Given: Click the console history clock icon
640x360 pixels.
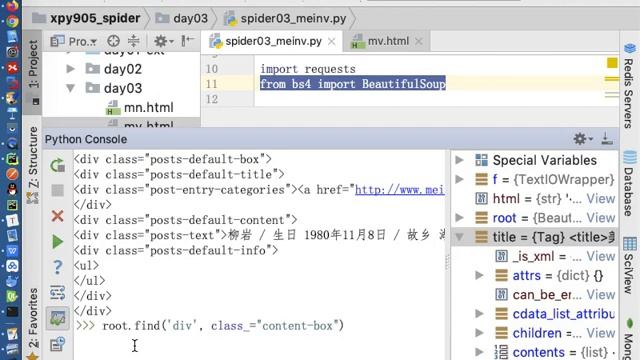Looking at the screenshot, I should point(58,344).
